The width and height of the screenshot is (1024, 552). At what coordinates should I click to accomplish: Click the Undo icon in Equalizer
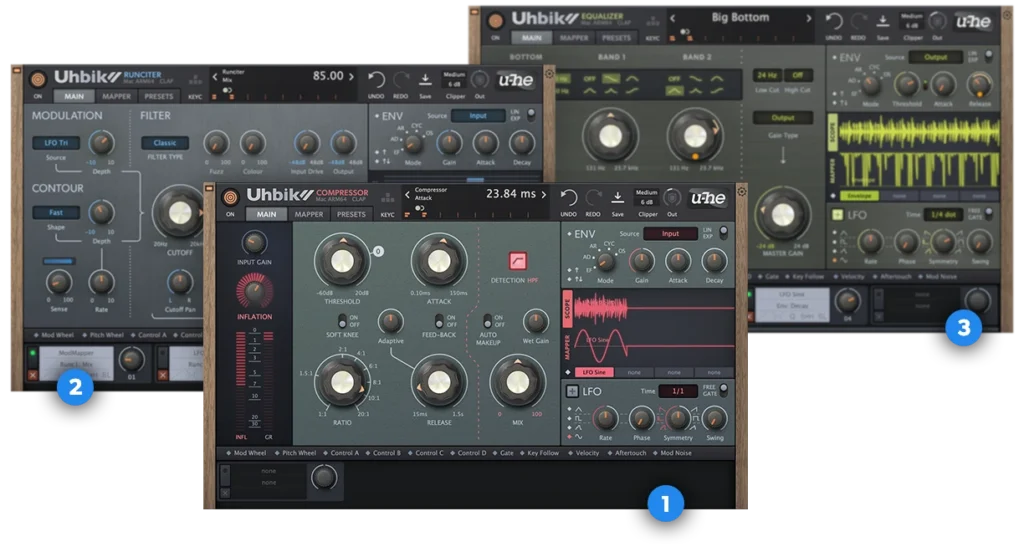click(x=833, y=22)
